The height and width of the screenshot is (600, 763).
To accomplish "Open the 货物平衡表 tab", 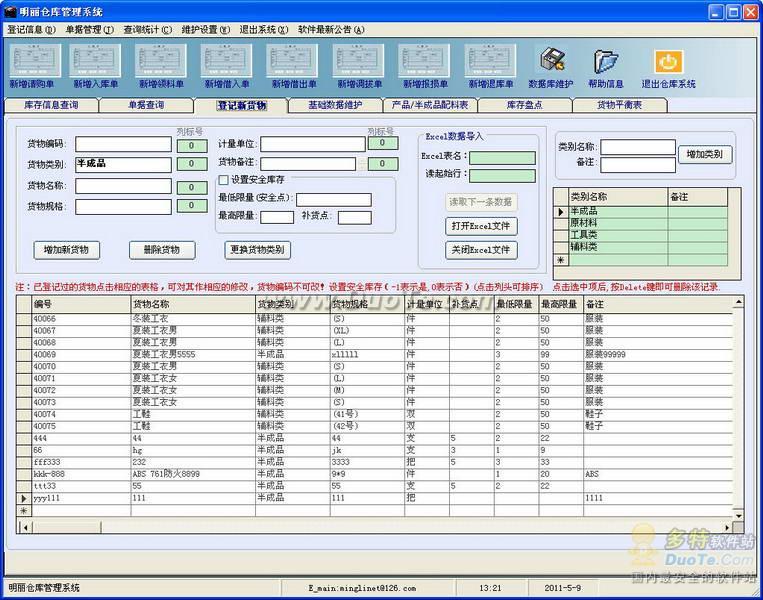I will pos(619,105).
